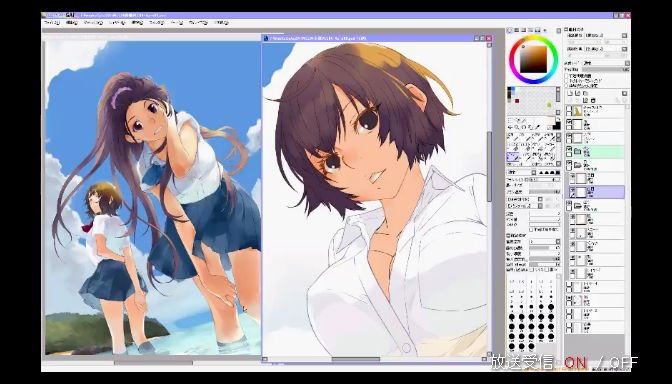672x384 pixels.
Task: Select the Rotate view tool
Action: [524, 128]
